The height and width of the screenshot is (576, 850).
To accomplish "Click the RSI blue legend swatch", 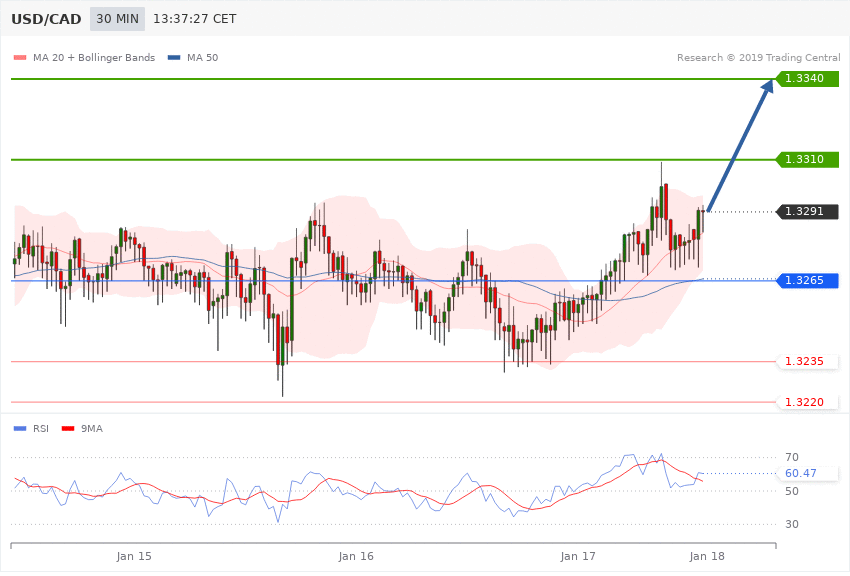I will coord(20,429).
